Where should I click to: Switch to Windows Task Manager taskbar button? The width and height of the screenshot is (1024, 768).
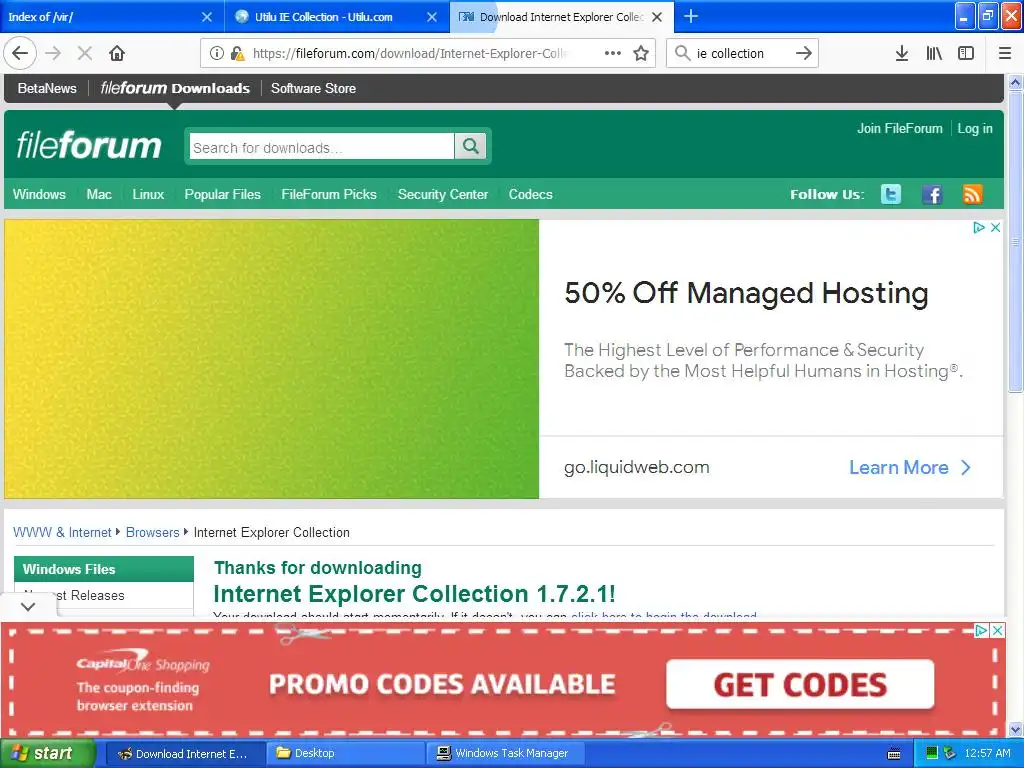click(x=505, y=754)
